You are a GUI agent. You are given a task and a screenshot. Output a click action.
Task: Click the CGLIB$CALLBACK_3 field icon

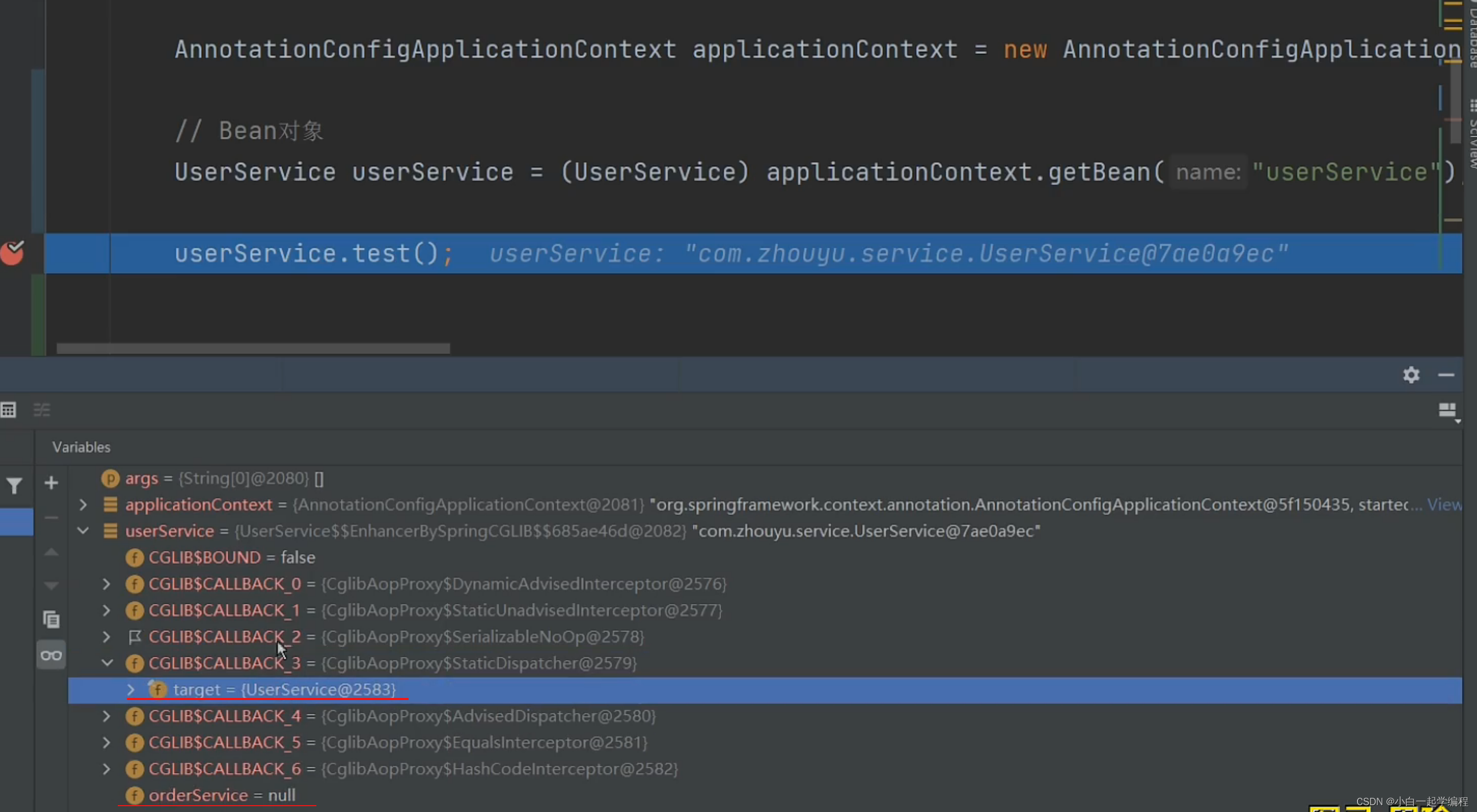tap(134, 663)
